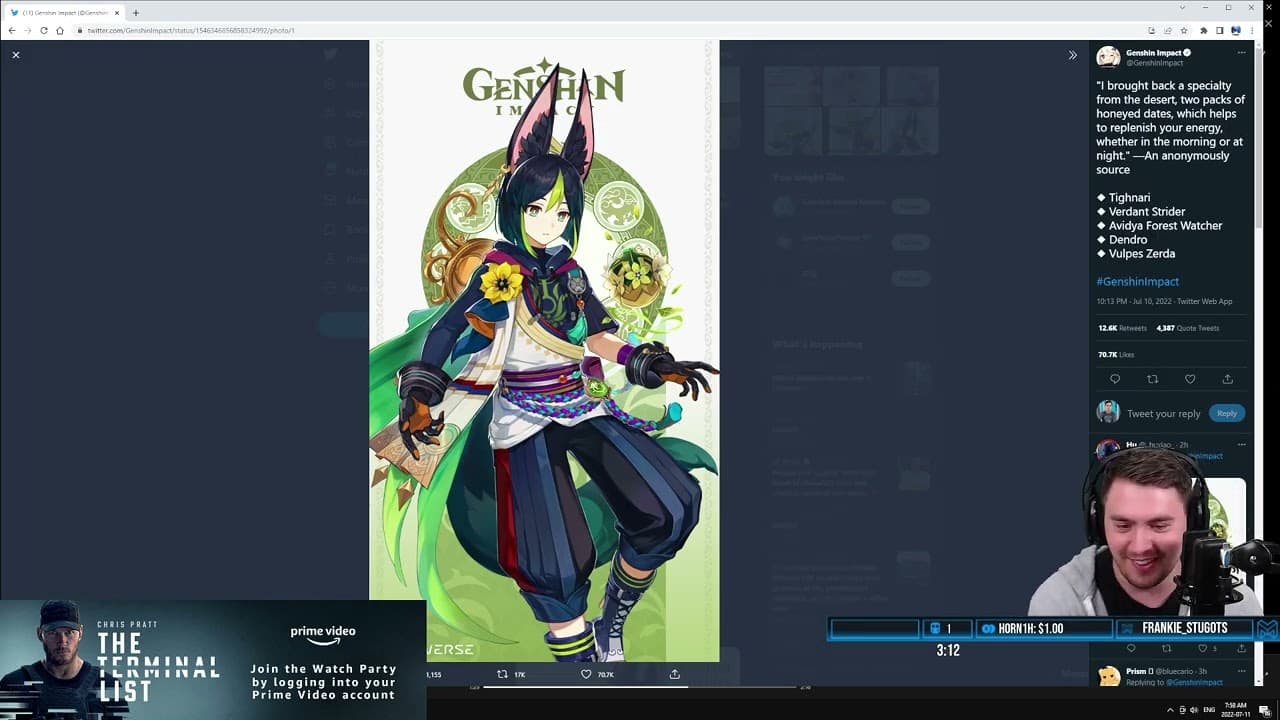Click the browser home icon
Image resolution: width=1280 pixels, height=720 pixels.
coord(60,31)
